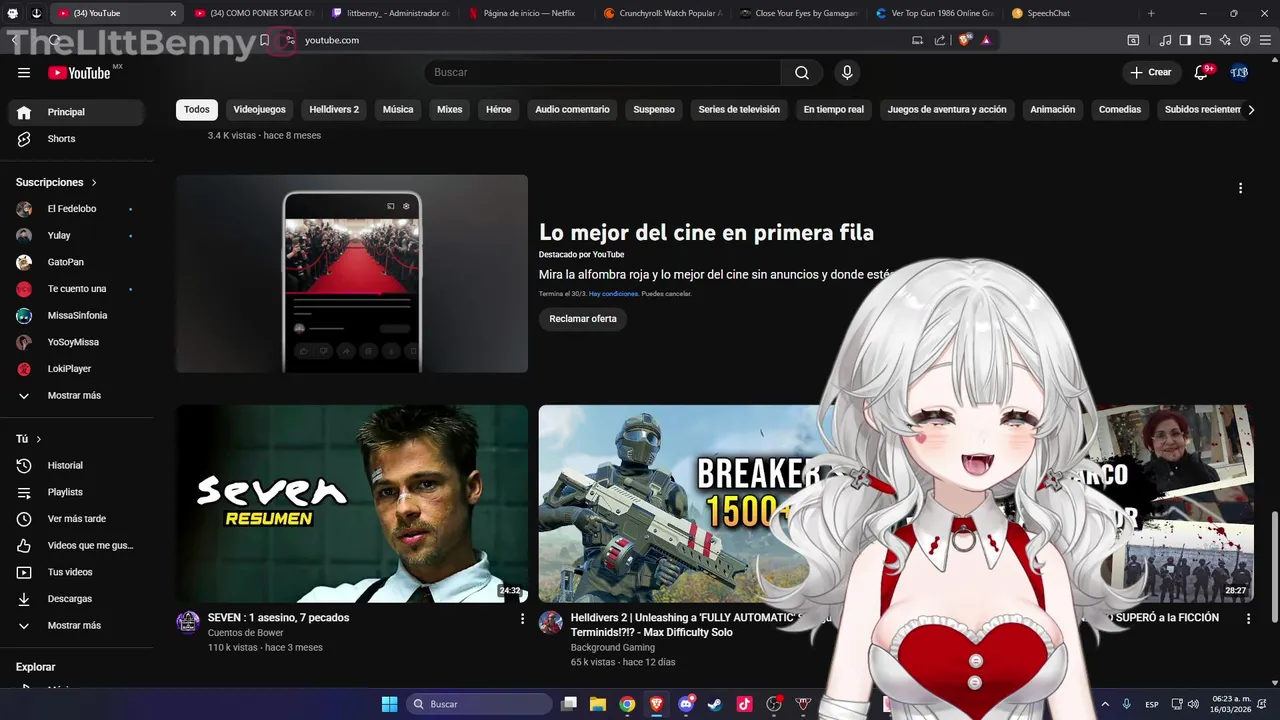The width and height of the screenshot is (1280, 720).
Task: Click the YouTube search input field
Action: pos(603,72)
